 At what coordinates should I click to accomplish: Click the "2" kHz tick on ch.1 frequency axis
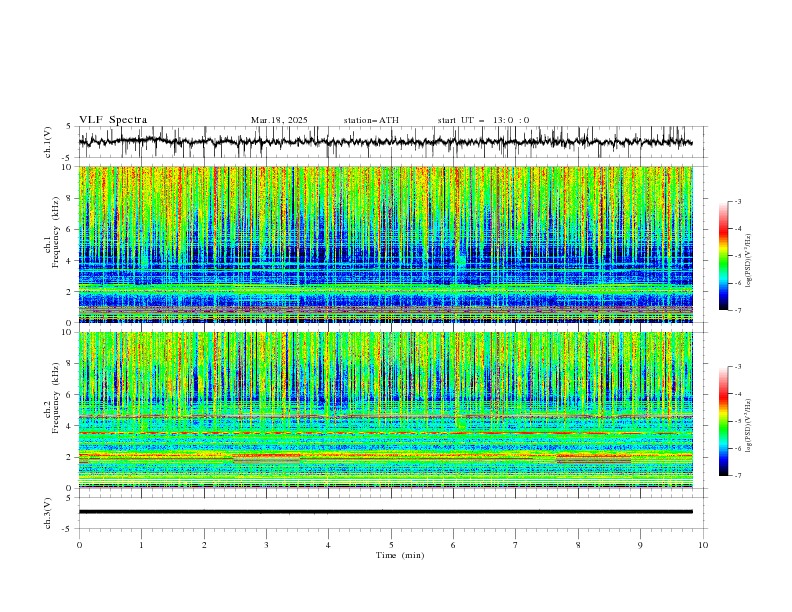click(70, 292)
